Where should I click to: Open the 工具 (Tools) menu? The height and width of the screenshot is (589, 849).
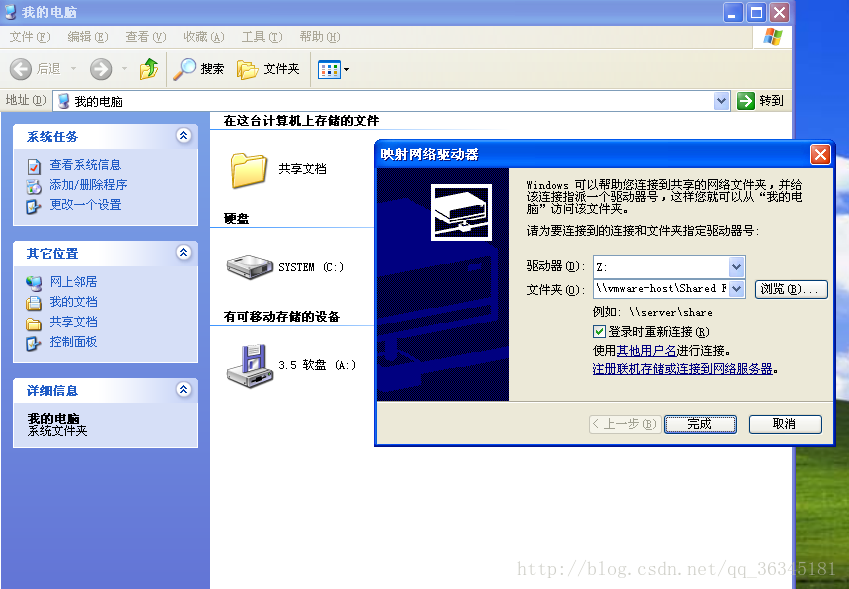[x=262, y=37]
